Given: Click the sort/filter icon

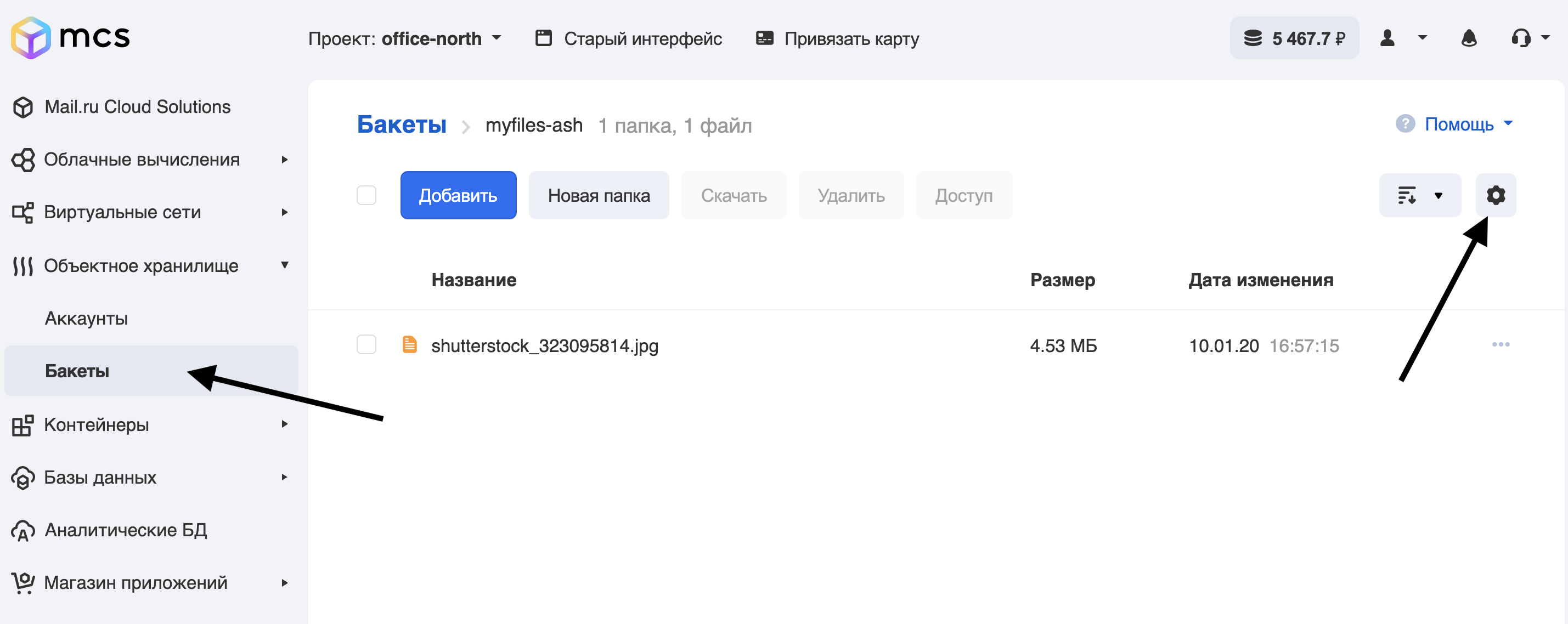Looking at the screenshot, I should [1406, 195].
